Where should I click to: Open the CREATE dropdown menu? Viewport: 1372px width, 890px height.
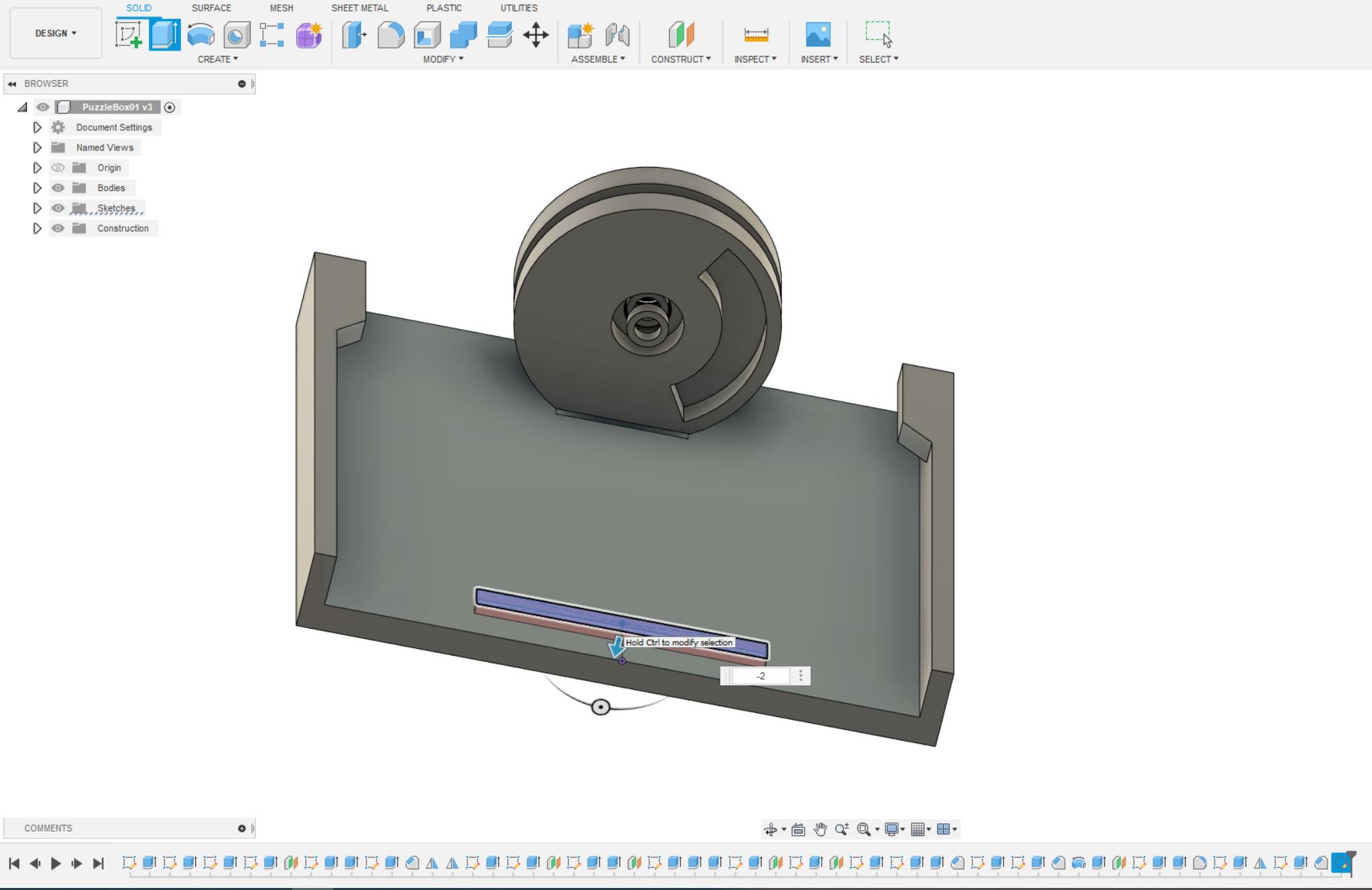217,59
